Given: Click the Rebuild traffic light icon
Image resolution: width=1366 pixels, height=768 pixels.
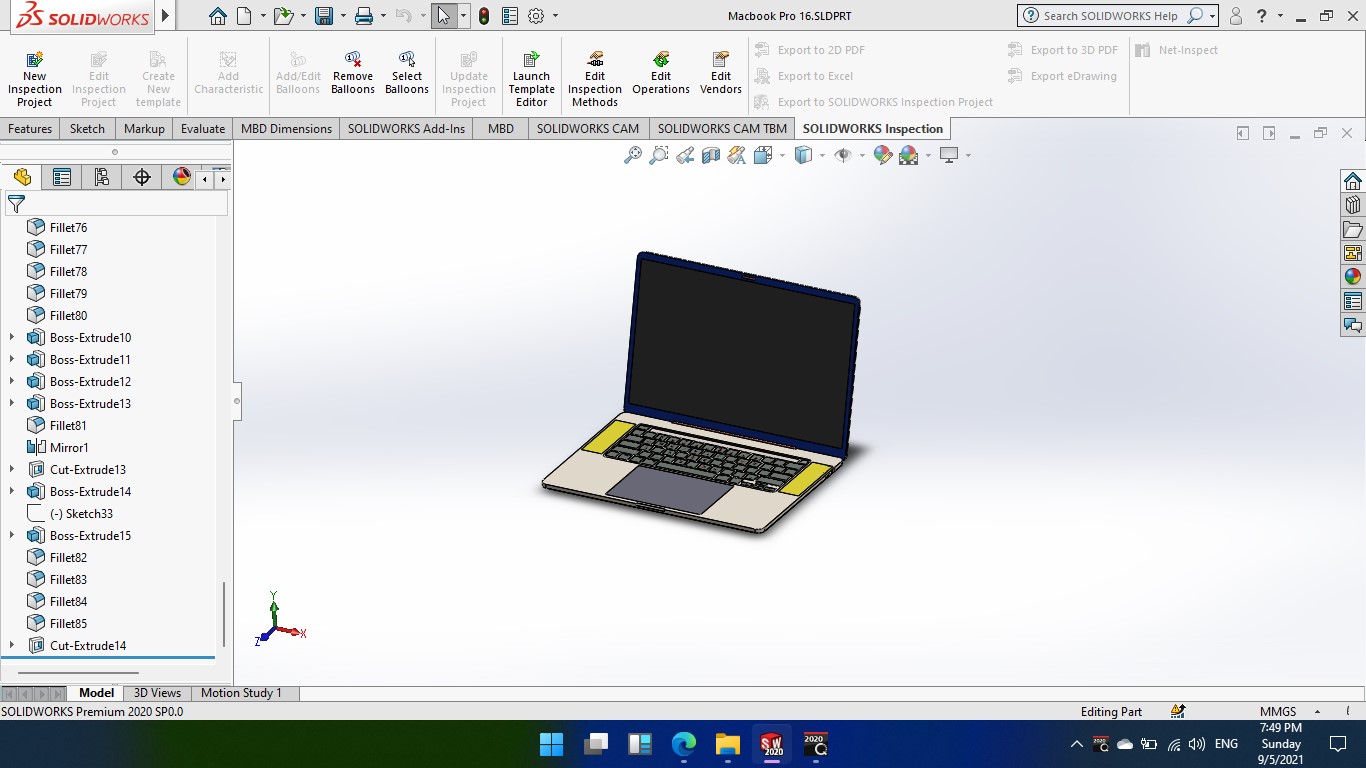Looking at the screenshot, I should click(x=484, y=16).
